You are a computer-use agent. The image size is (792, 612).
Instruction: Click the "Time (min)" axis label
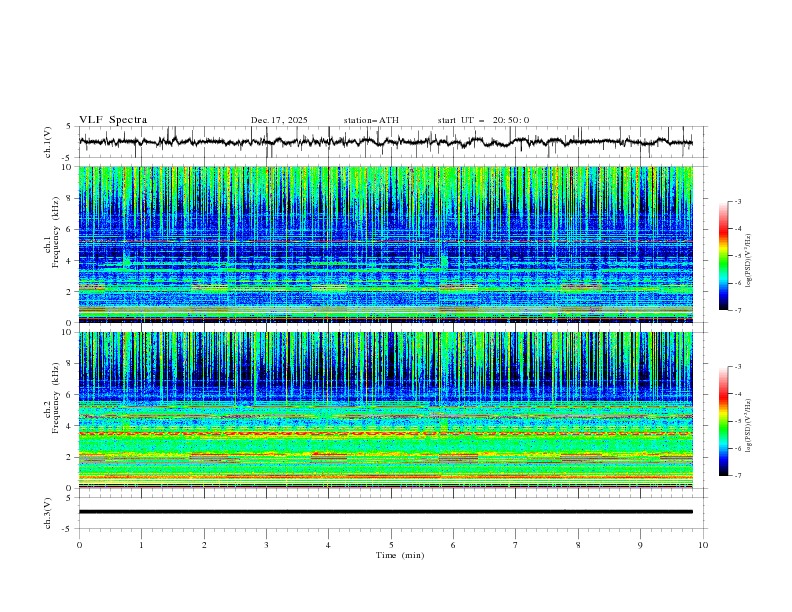[400, 555]
